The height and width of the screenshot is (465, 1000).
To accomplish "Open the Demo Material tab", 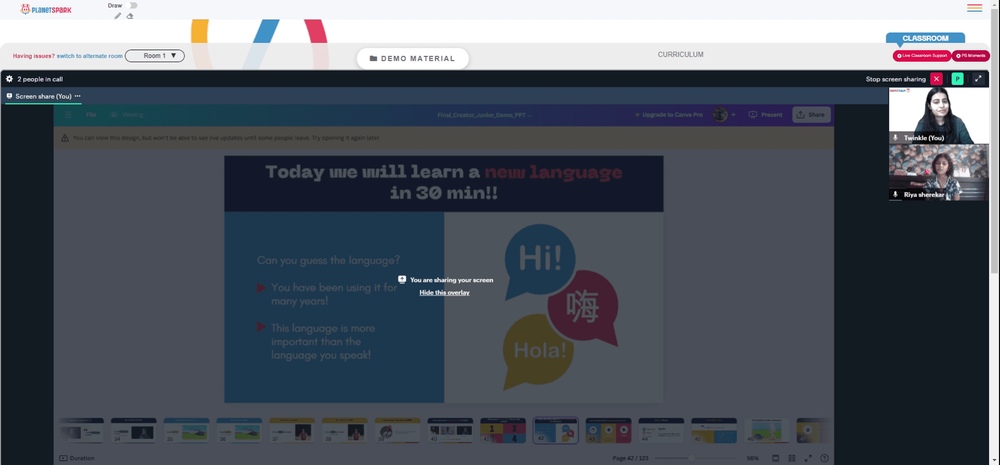I will pos(413,58).
